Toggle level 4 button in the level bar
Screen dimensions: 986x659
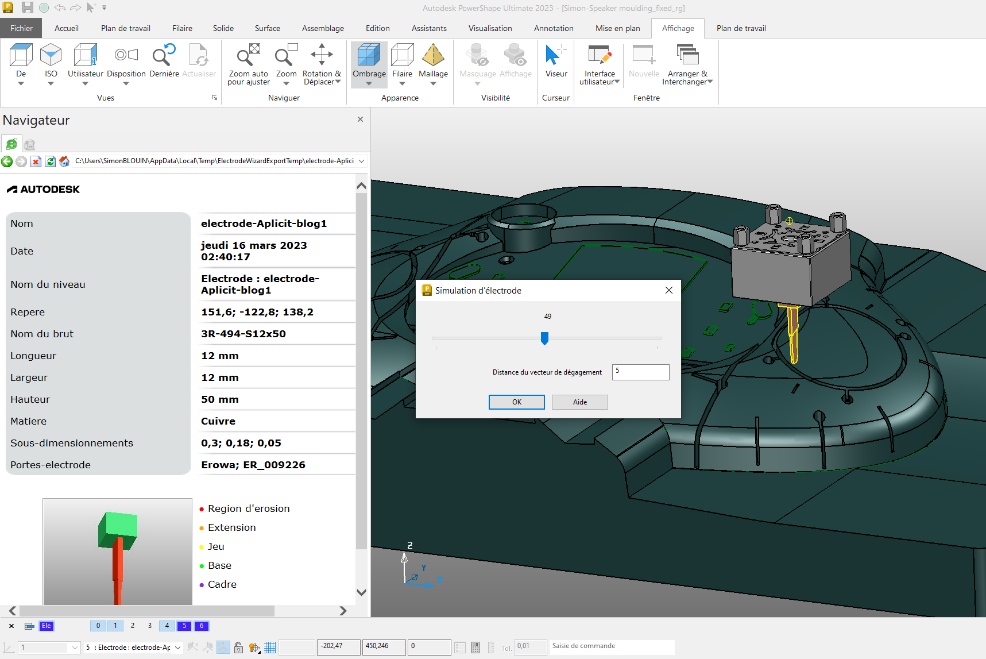167,626
